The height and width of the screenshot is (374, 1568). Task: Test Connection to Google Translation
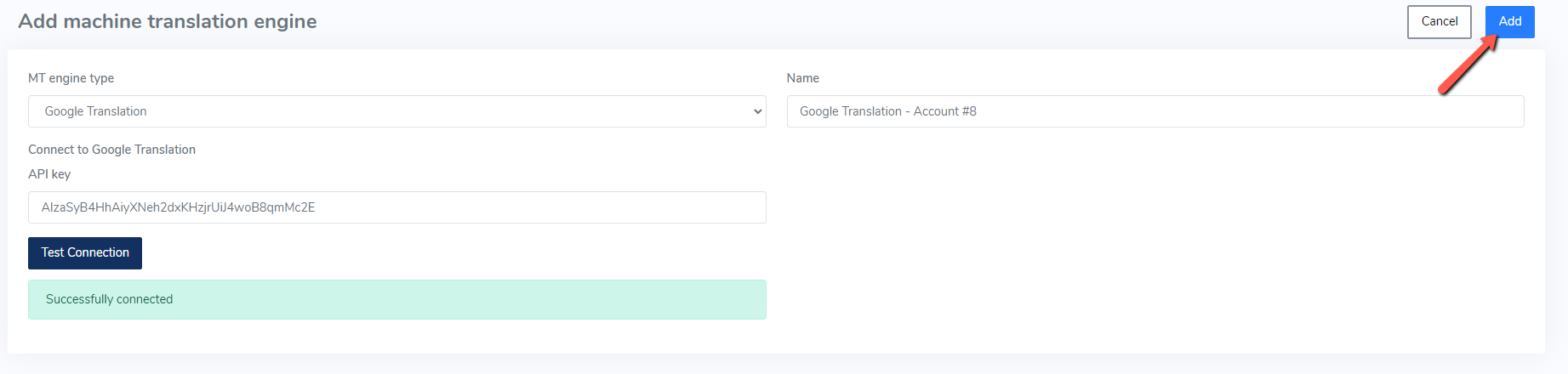tap(85, 253)
